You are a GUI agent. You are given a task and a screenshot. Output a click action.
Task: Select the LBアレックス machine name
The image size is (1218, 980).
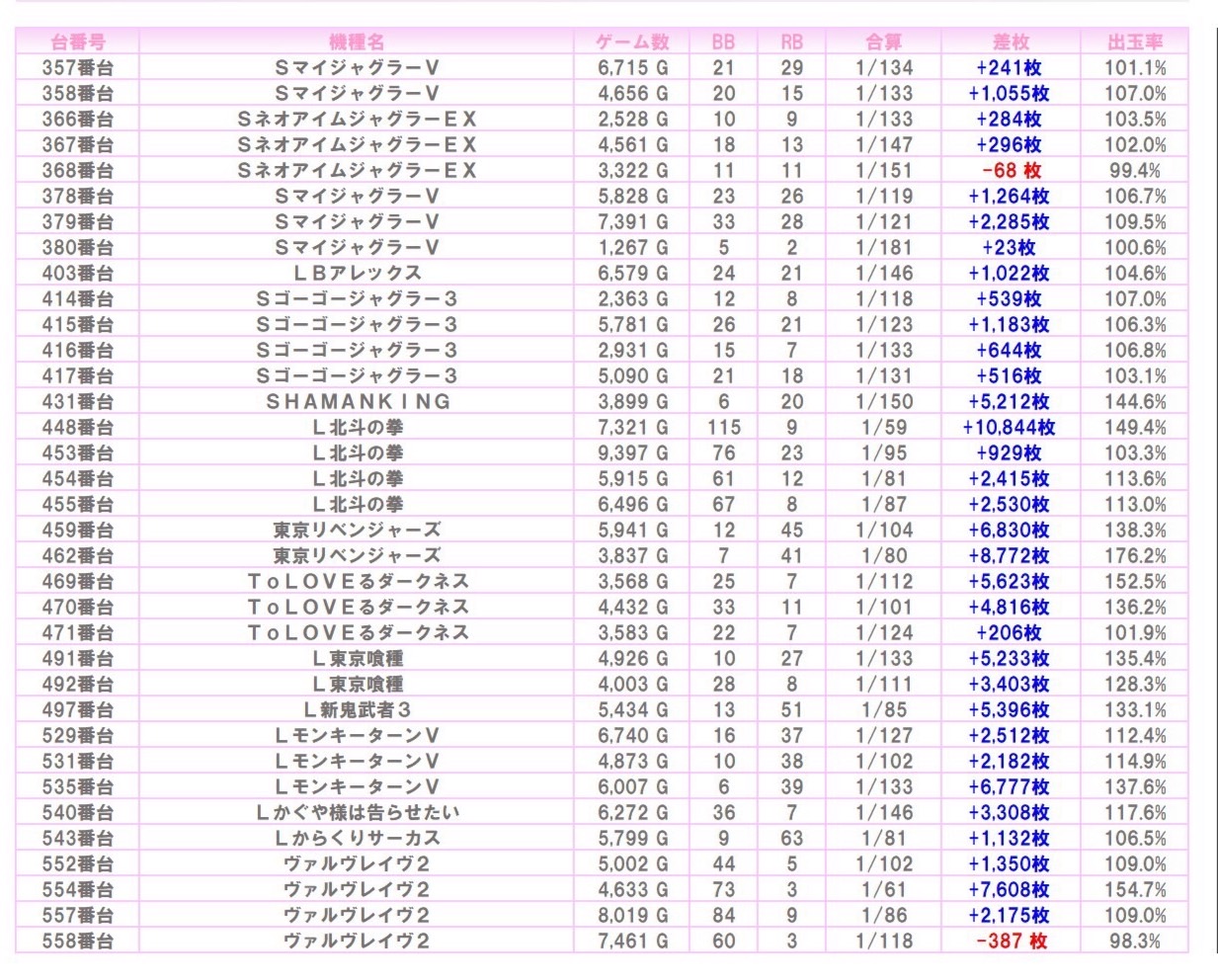tap(358, 273)
